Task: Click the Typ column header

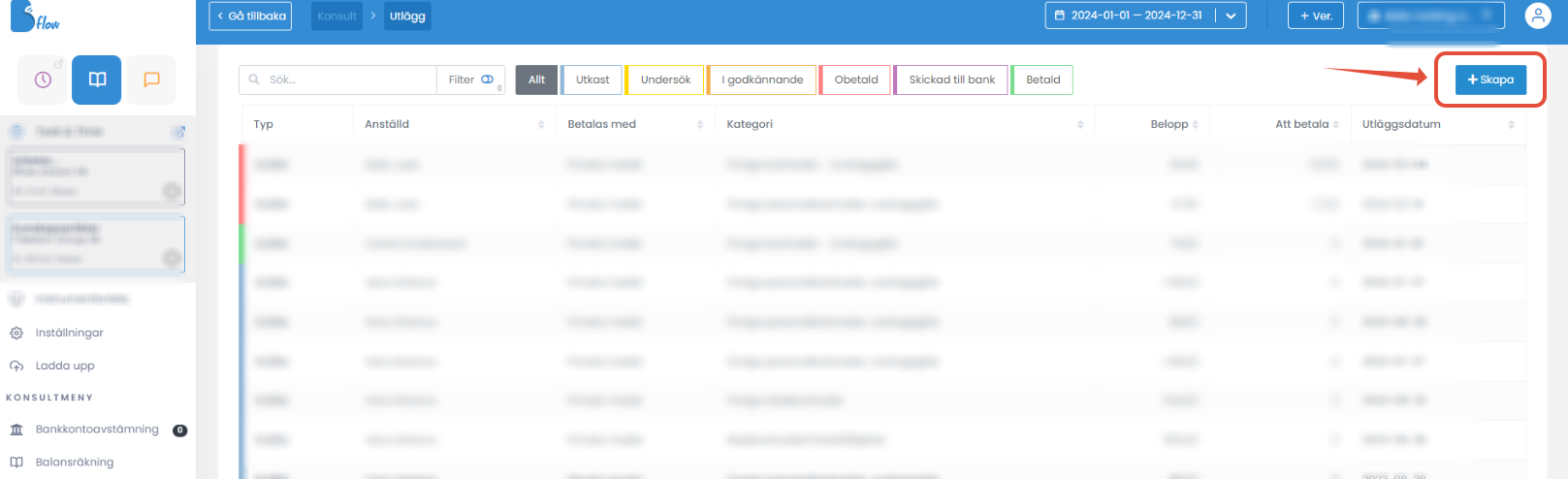Action: point(264,125)
